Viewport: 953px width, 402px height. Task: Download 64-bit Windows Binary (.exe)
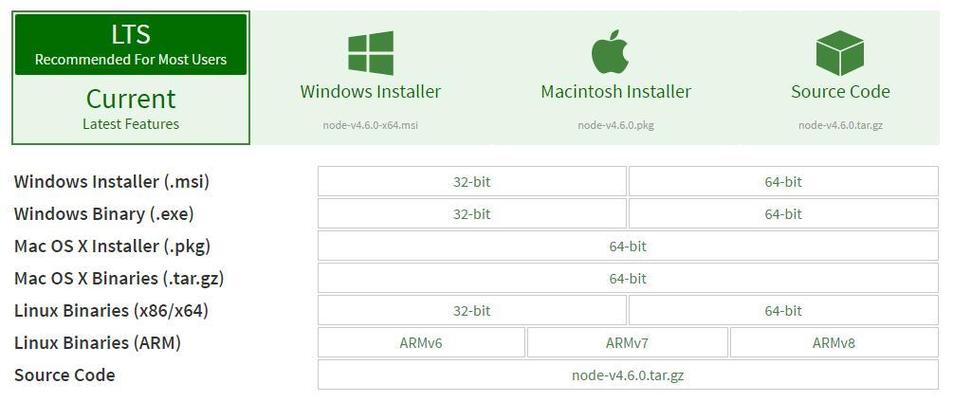tap(783, 213)
